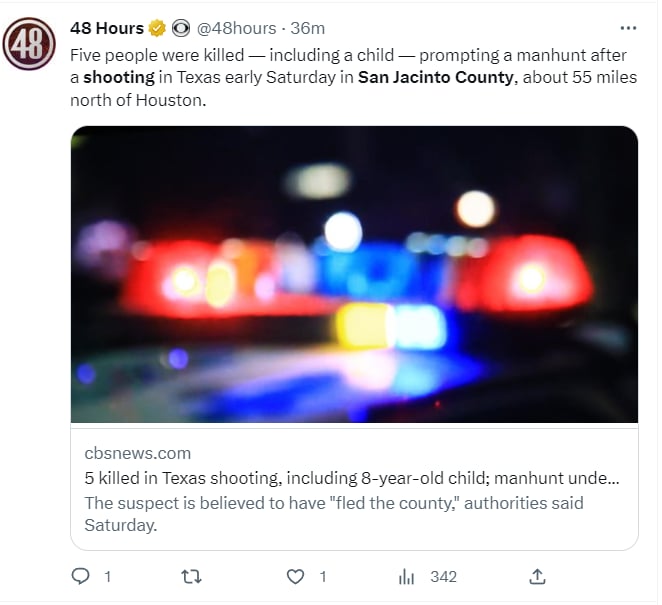Open the three-dot more options menu

(x=628, y=28)
